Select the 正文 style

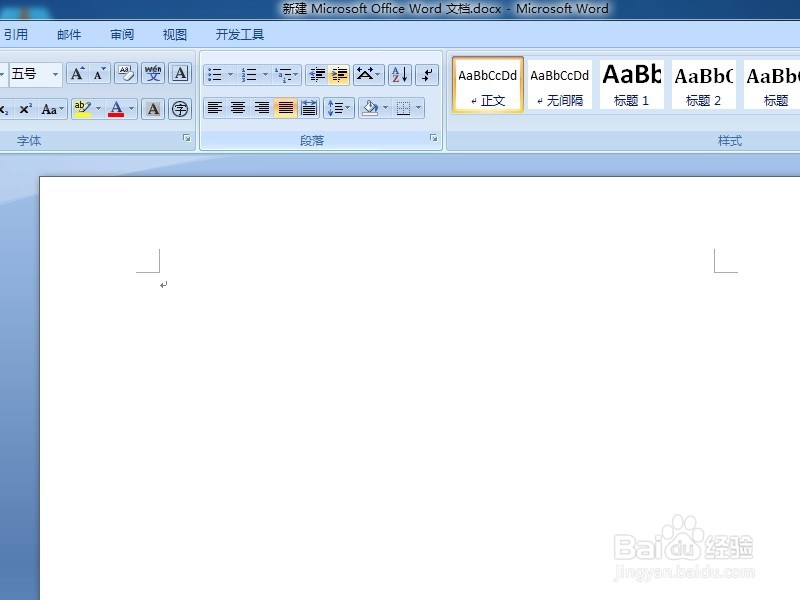coord(488,85)
